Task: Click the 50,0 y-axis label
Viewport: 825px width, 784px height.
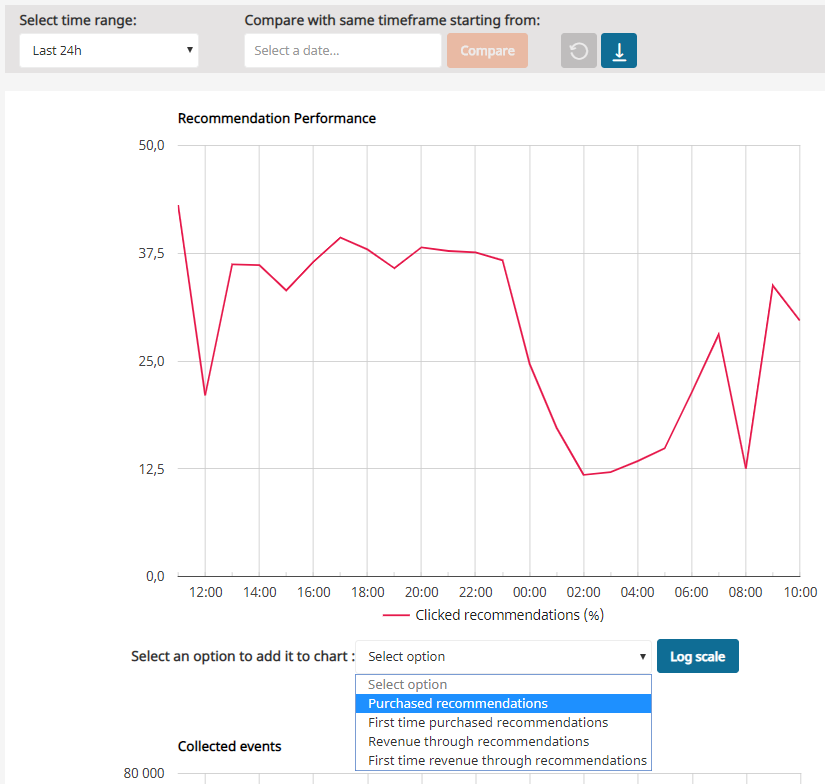Action: pyautogui.click(x=152, y=145)
